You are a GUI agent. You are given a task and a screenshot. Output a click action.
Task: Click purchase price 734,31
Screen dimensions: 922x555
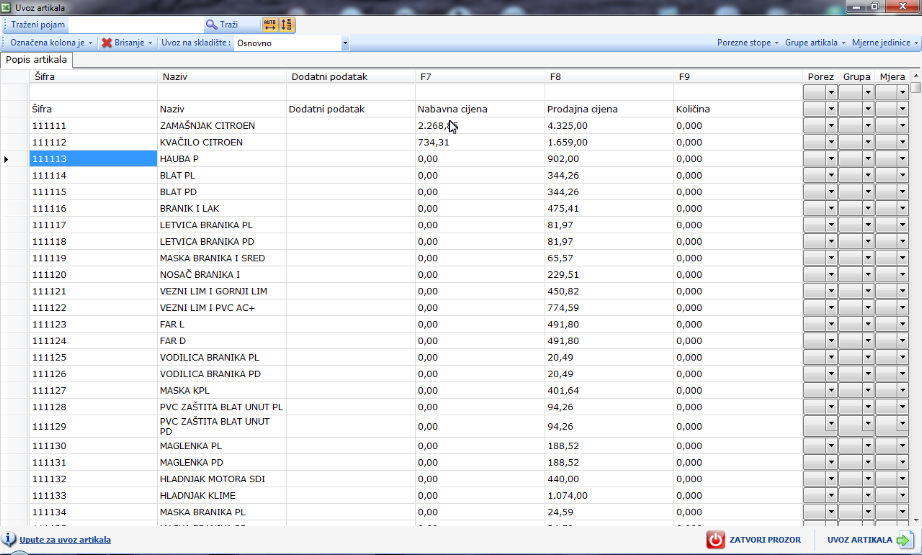click(x=480, y=142)
